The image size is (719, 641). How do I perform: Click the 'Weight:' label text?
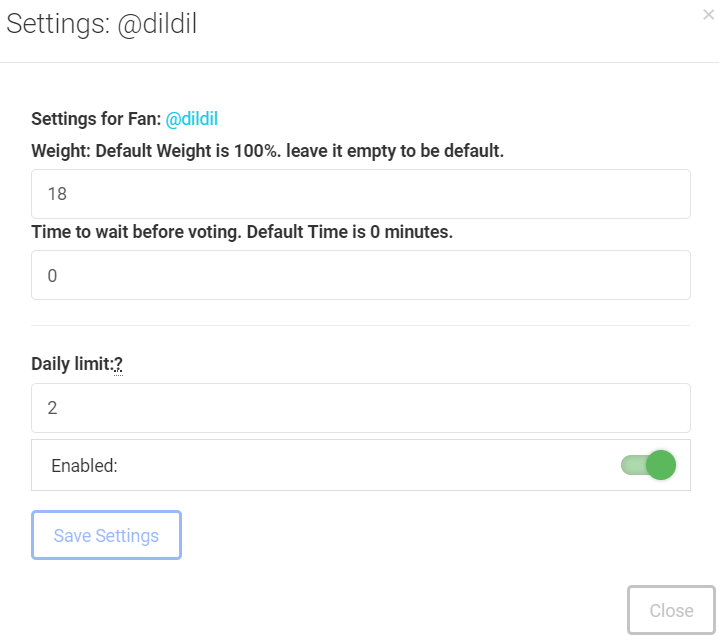click(x=60, y=151)
